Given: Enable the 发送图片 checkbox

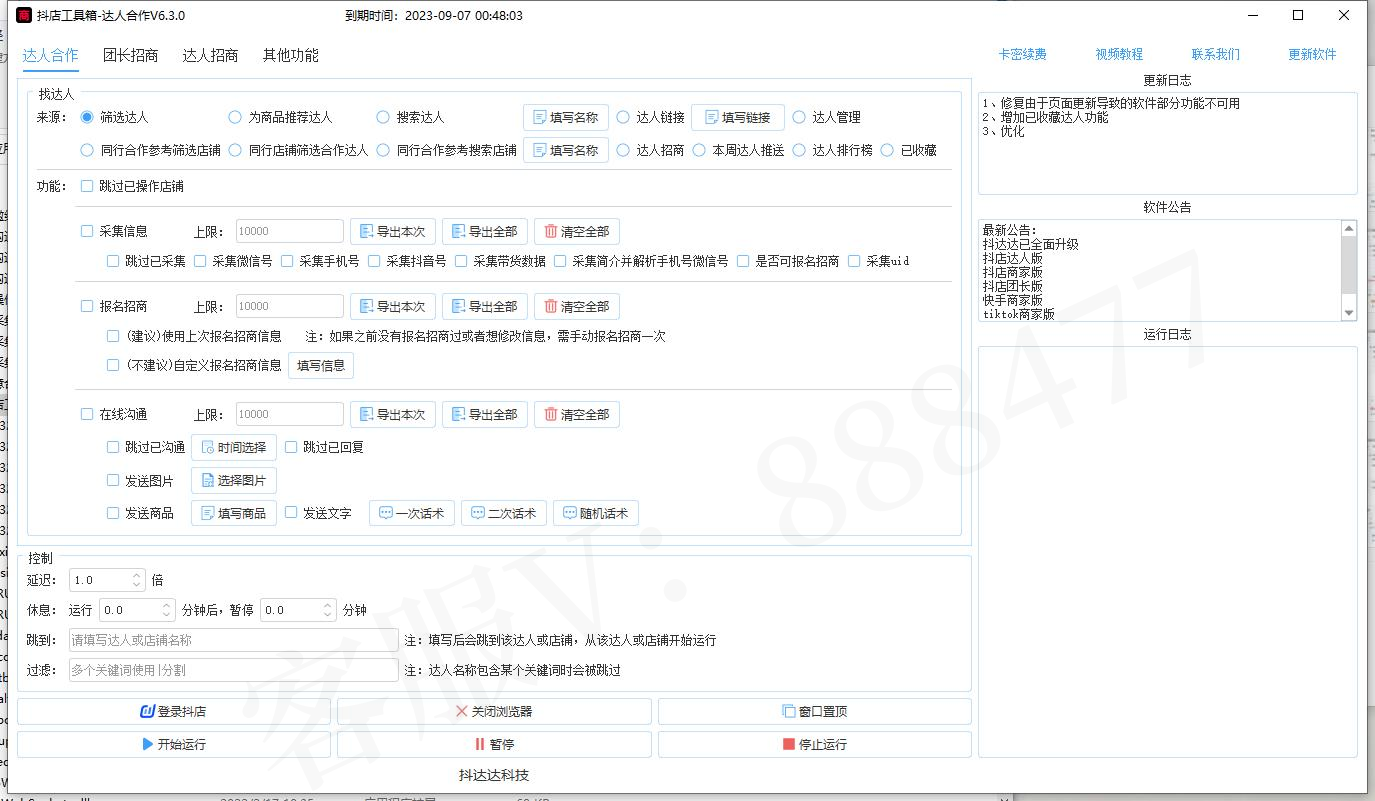Looking at the screenshot, I should (x=113, y=480).
